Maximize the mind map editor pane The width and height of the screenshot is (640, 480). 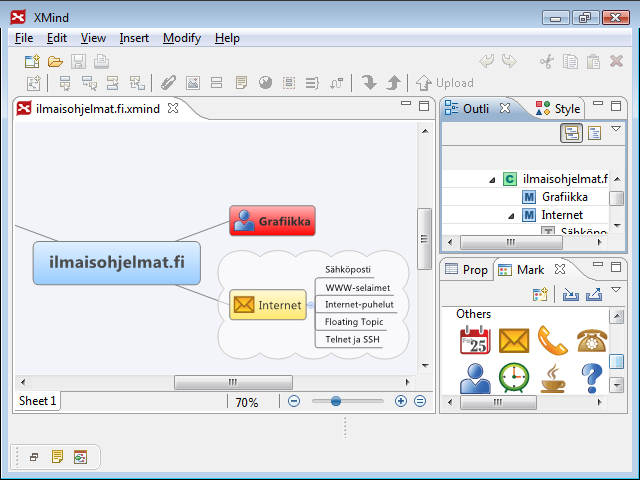click(424, 106)
